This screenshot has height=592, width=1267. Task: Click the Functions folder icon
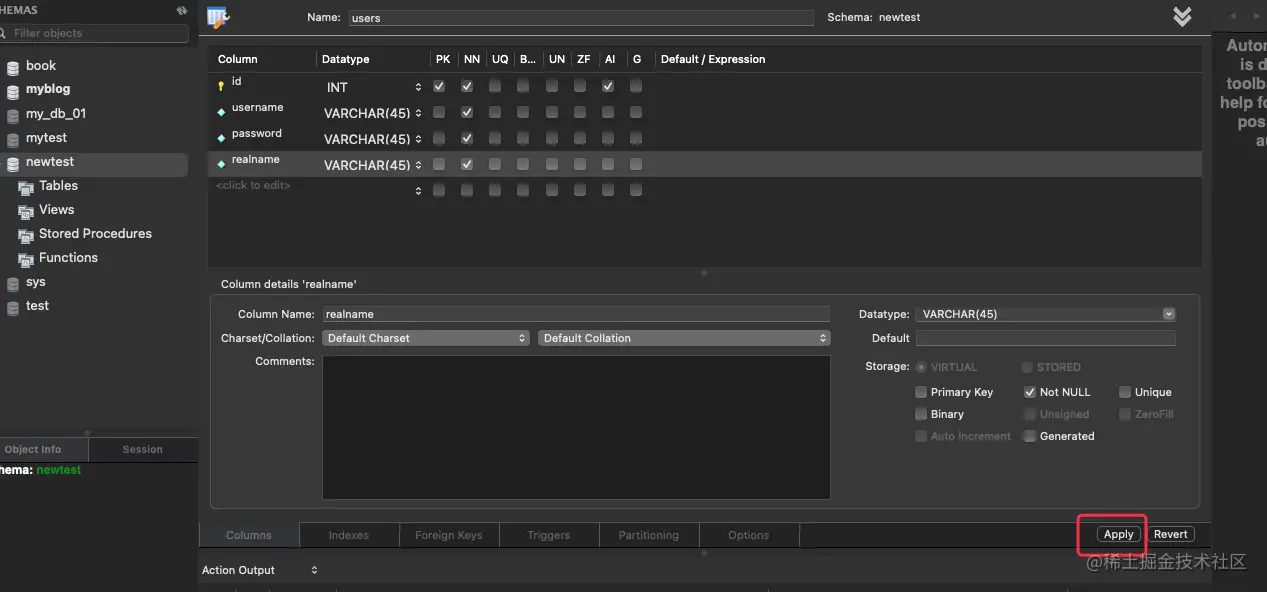coord(26,260)
